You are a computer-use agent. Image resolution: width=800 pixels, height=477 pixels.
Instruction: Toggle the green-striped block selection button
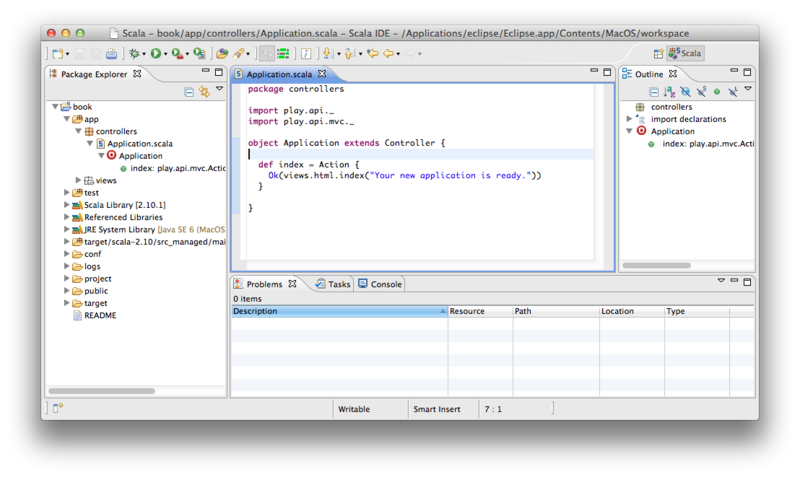283,54
